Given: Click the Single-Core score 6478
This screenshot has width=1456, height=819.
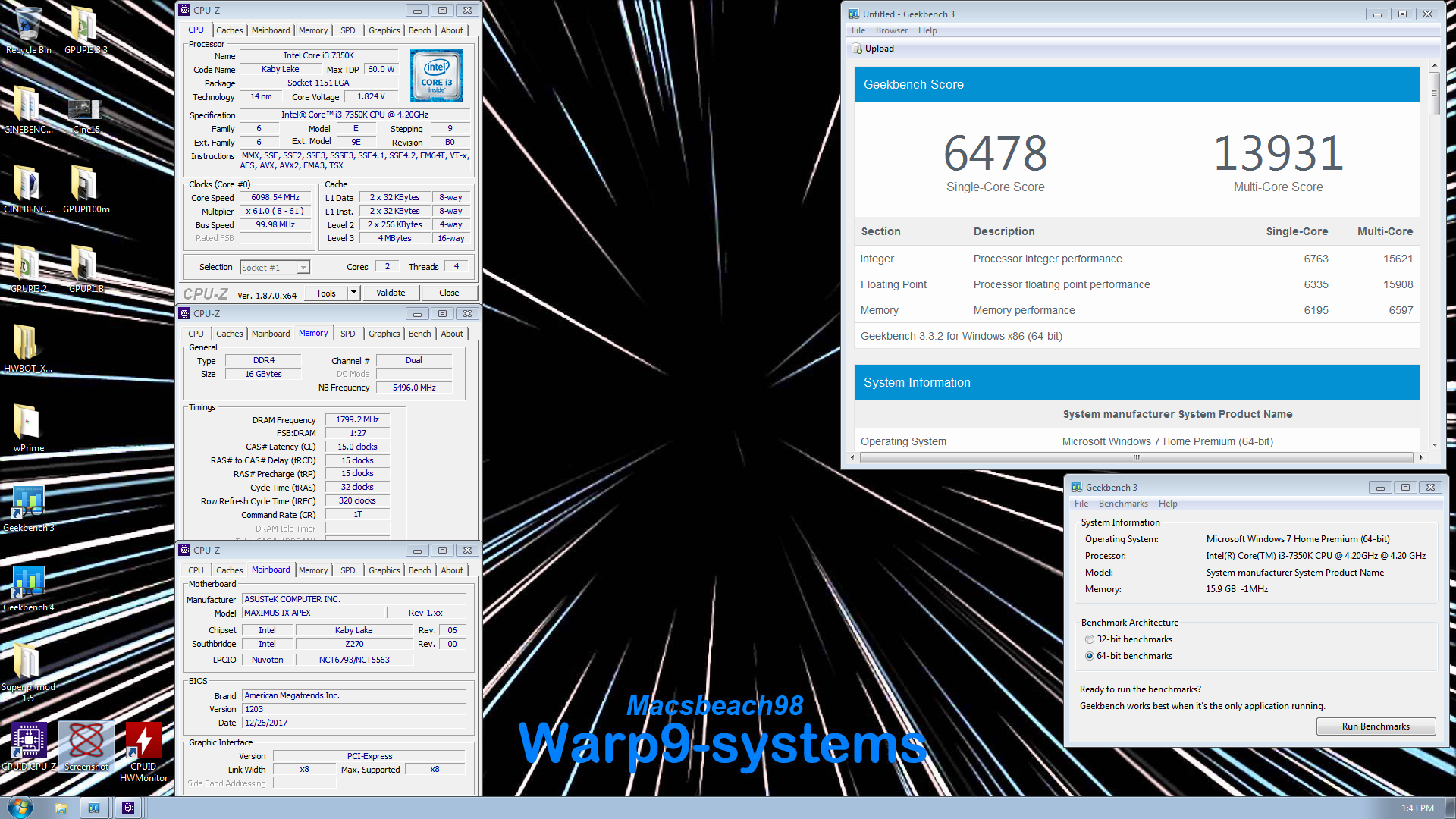Looking at the screenshot, I should click(995, 154).
